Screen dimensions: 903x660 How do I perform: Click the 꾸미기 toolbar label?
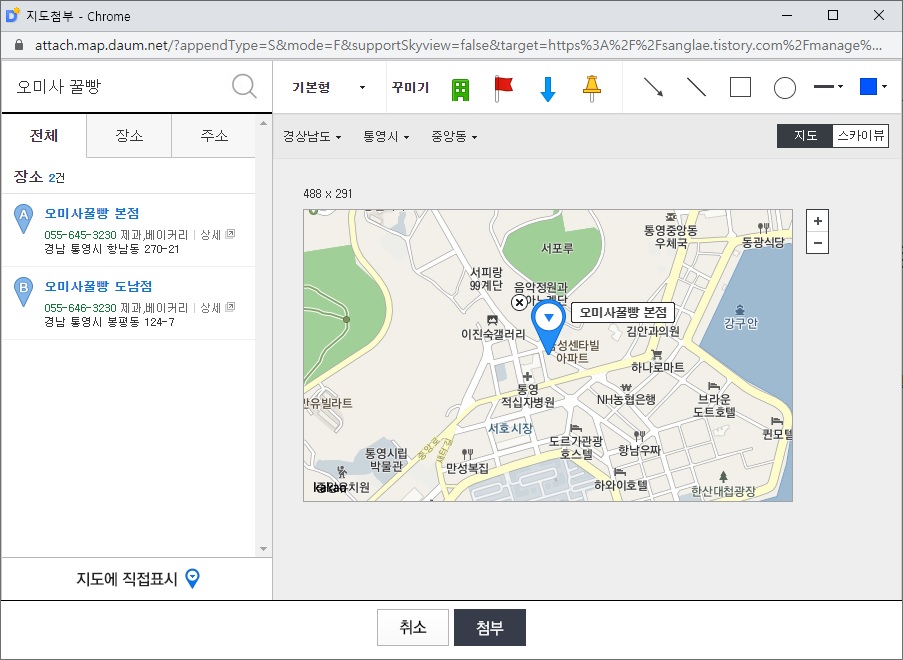410,88
